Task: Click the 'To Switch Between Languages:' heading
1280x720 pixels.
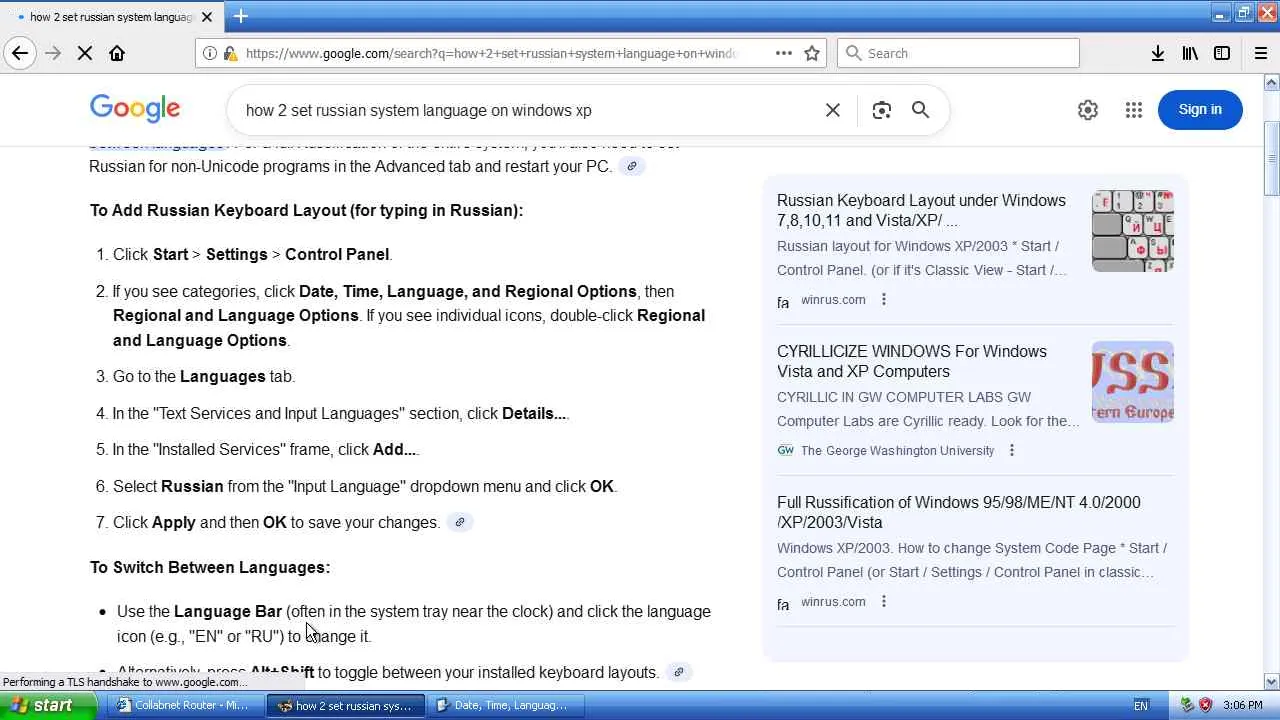Action: [210, 567]
